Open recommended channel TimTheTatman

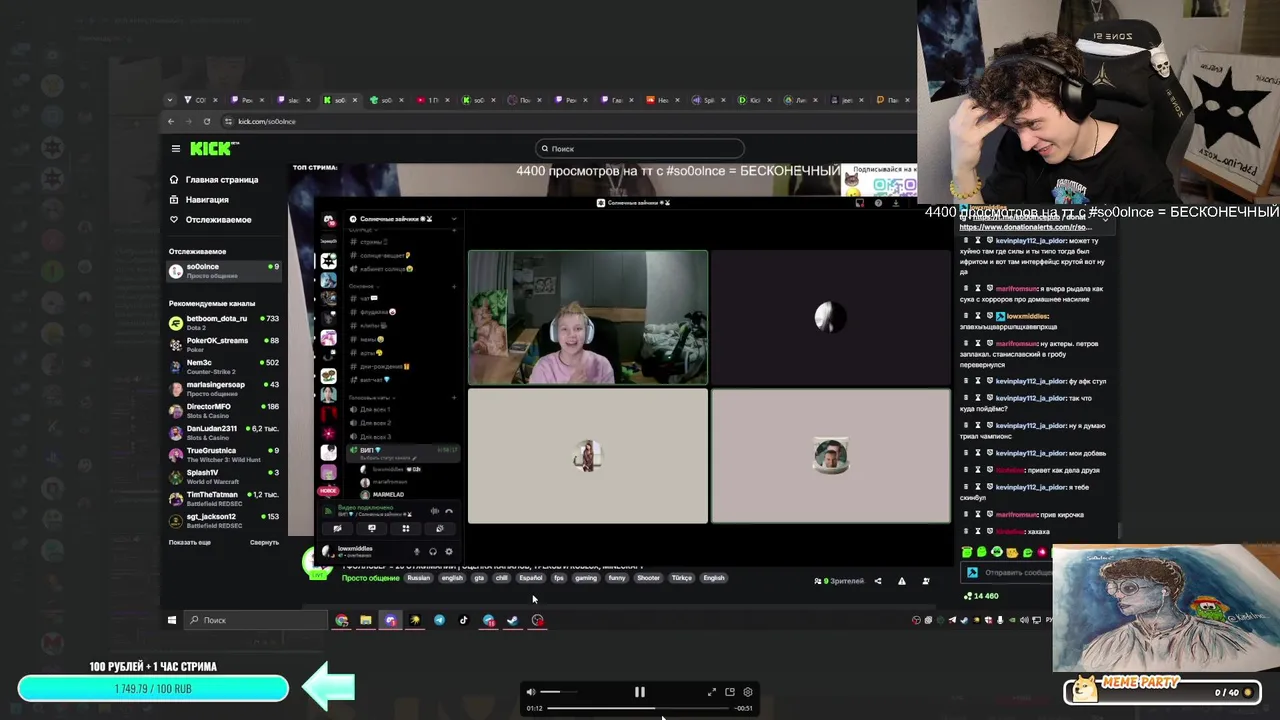[x=224, y=498]
